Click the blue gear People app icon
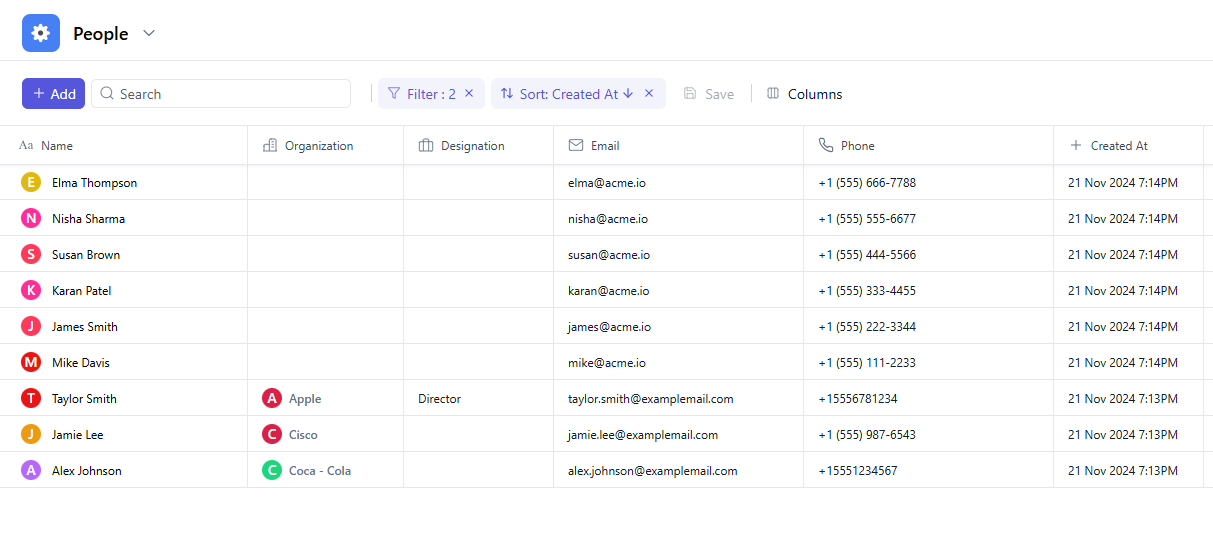Image resolution: width=1213 pixels, height=553 pixels. click(x=41, y=33)
